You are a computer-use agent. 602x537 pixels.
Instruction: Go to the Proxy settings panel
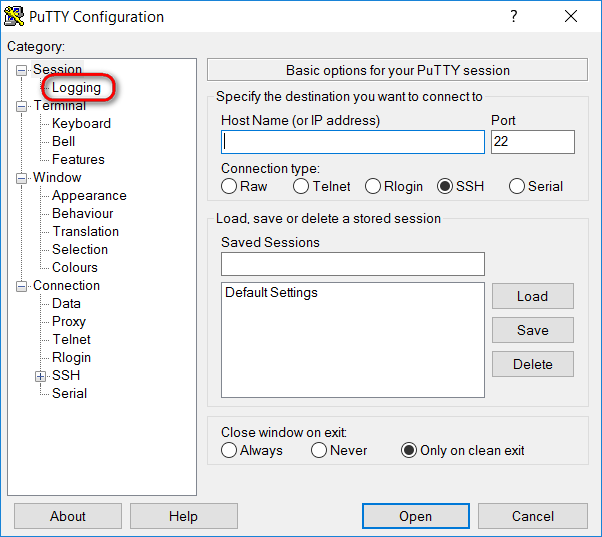pos(69,322)
